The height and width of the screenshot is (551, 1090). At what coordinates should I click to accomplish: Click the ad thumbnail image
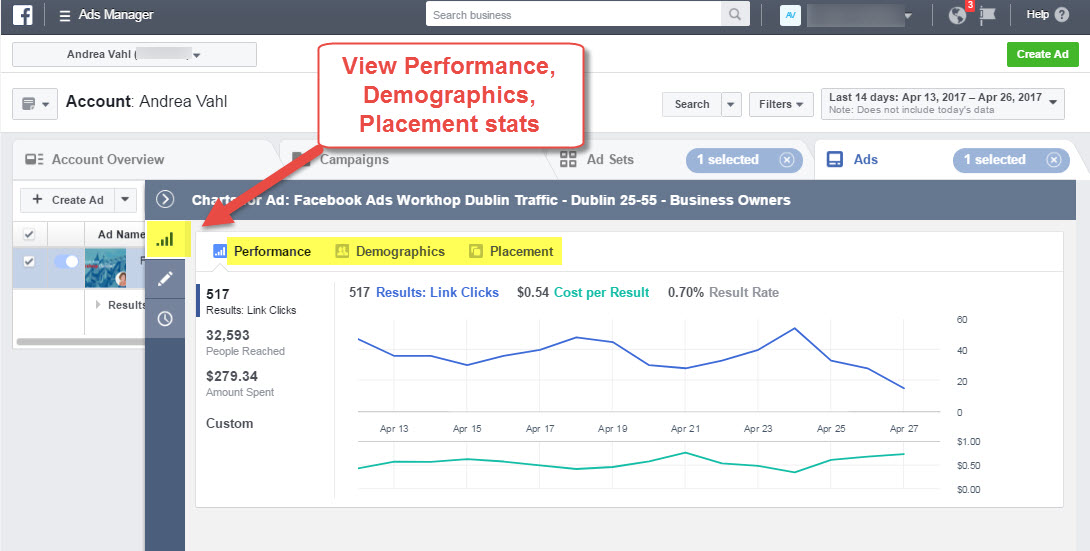click(106, 268)
